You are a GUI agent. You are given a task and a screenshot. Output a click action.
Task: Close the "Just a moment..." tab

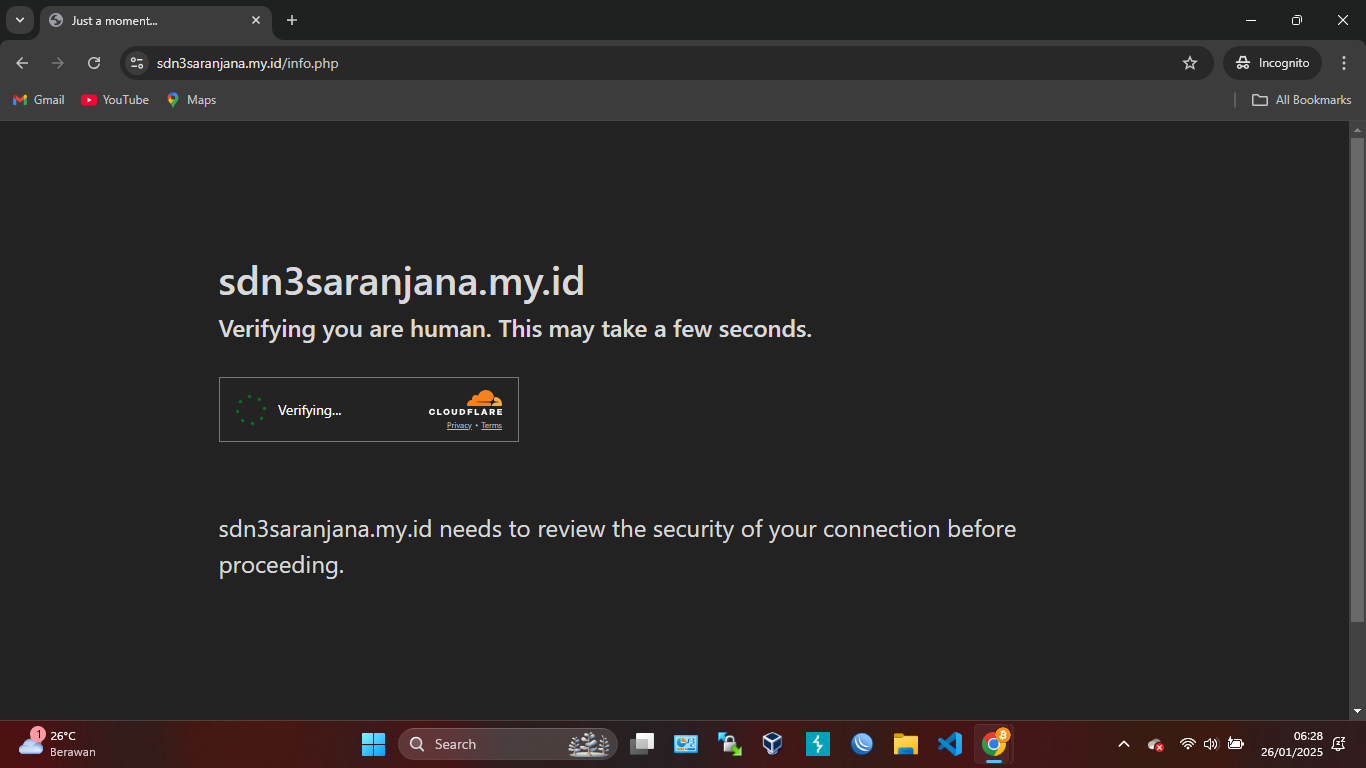256,20
